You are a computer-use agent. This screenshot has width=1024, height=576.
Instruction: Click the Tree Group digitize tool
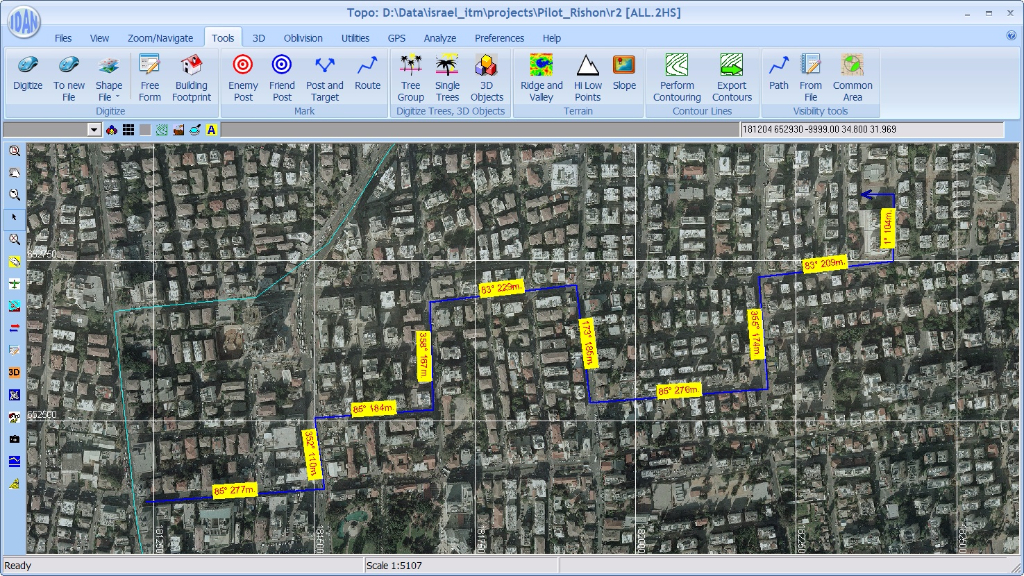tap(410, 77)
